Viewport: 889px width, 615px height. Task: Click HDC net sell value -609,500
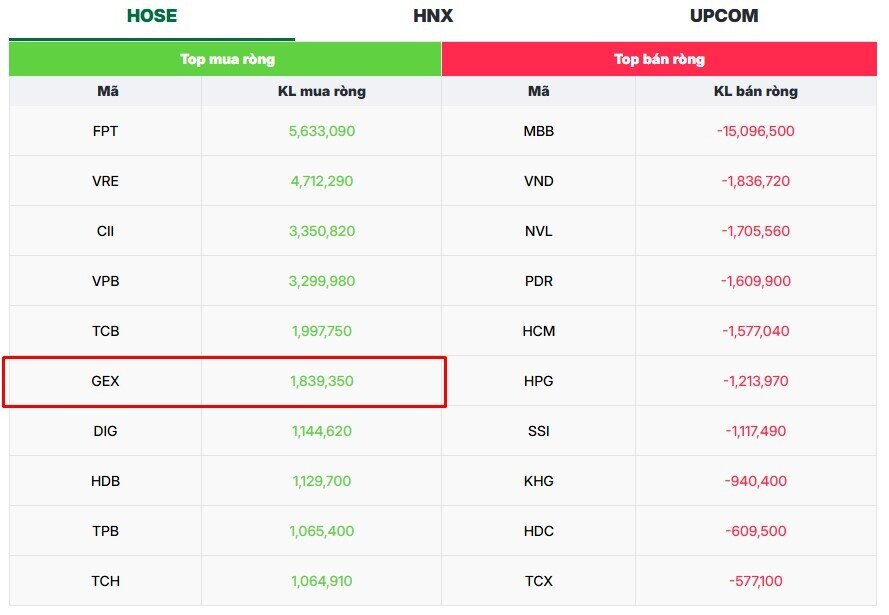coord(756,531)
